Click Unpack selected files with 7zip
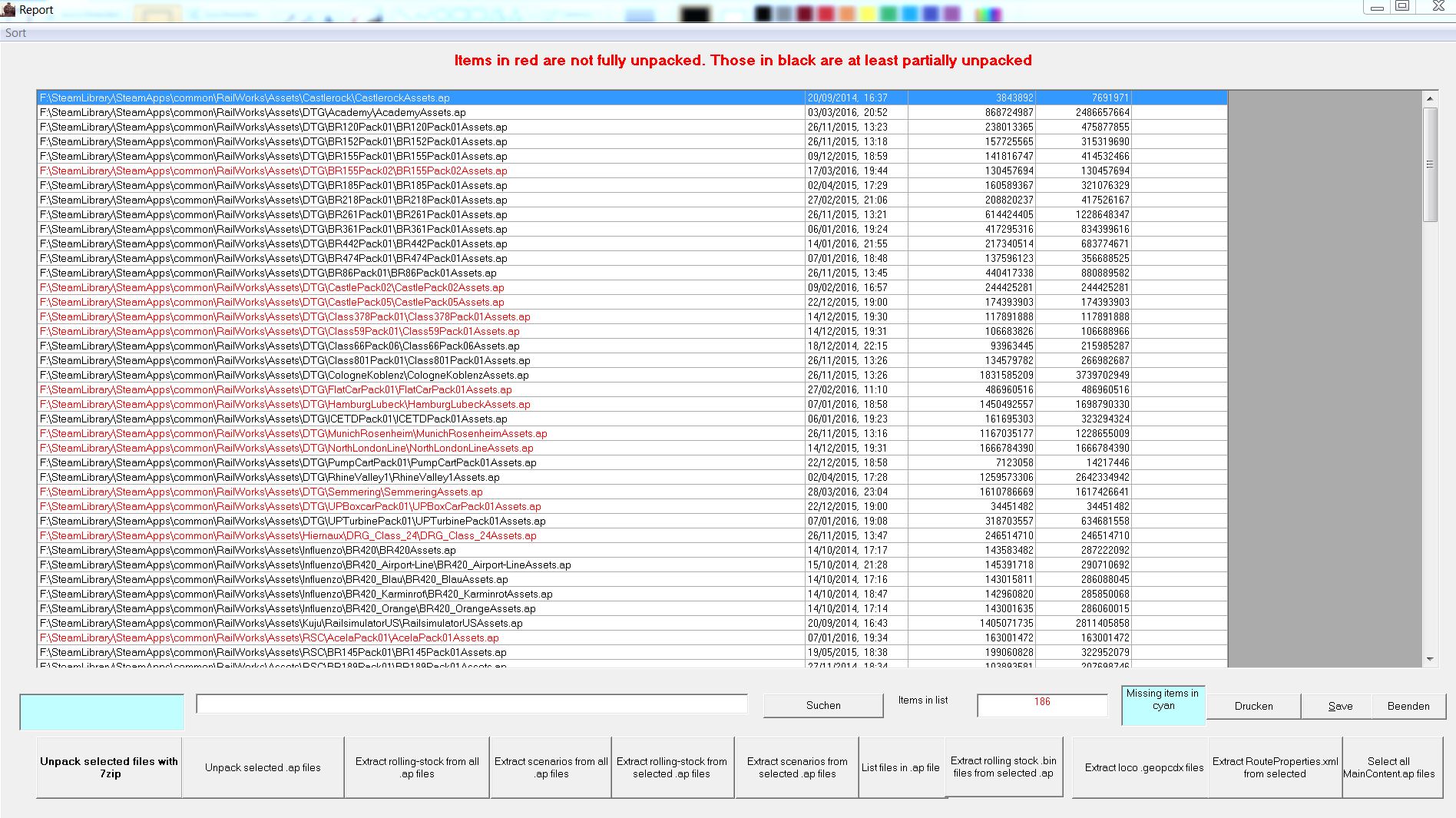Screen dimensions: 1456x818 (x=109, y=767)
